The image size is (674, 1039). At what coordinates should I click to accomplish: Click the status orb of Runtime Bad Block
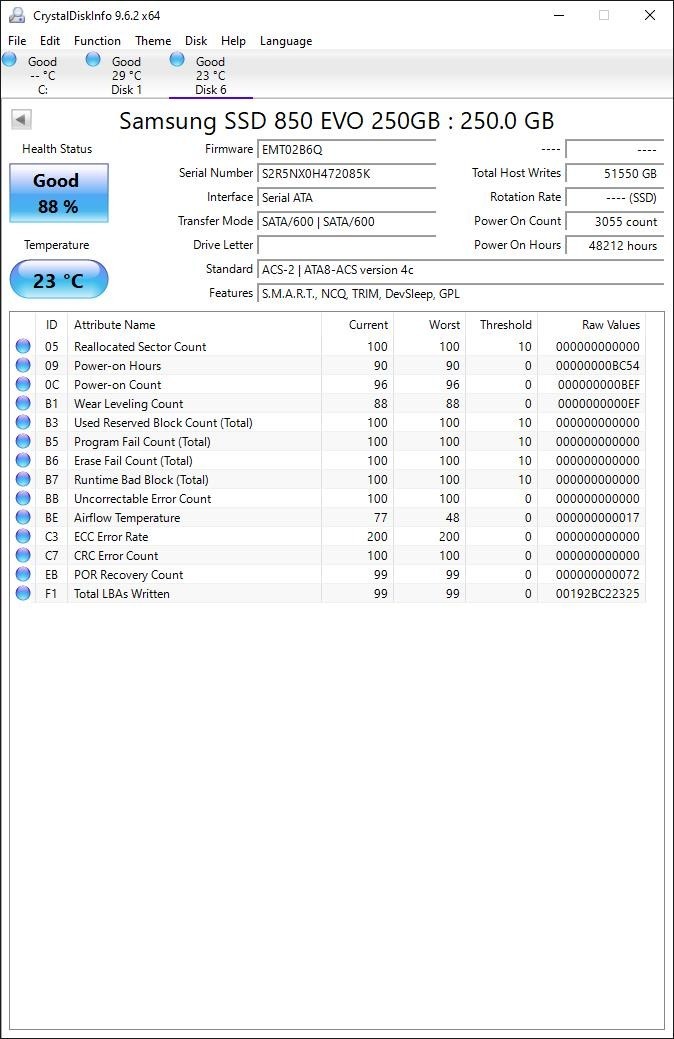click(23, 479)
